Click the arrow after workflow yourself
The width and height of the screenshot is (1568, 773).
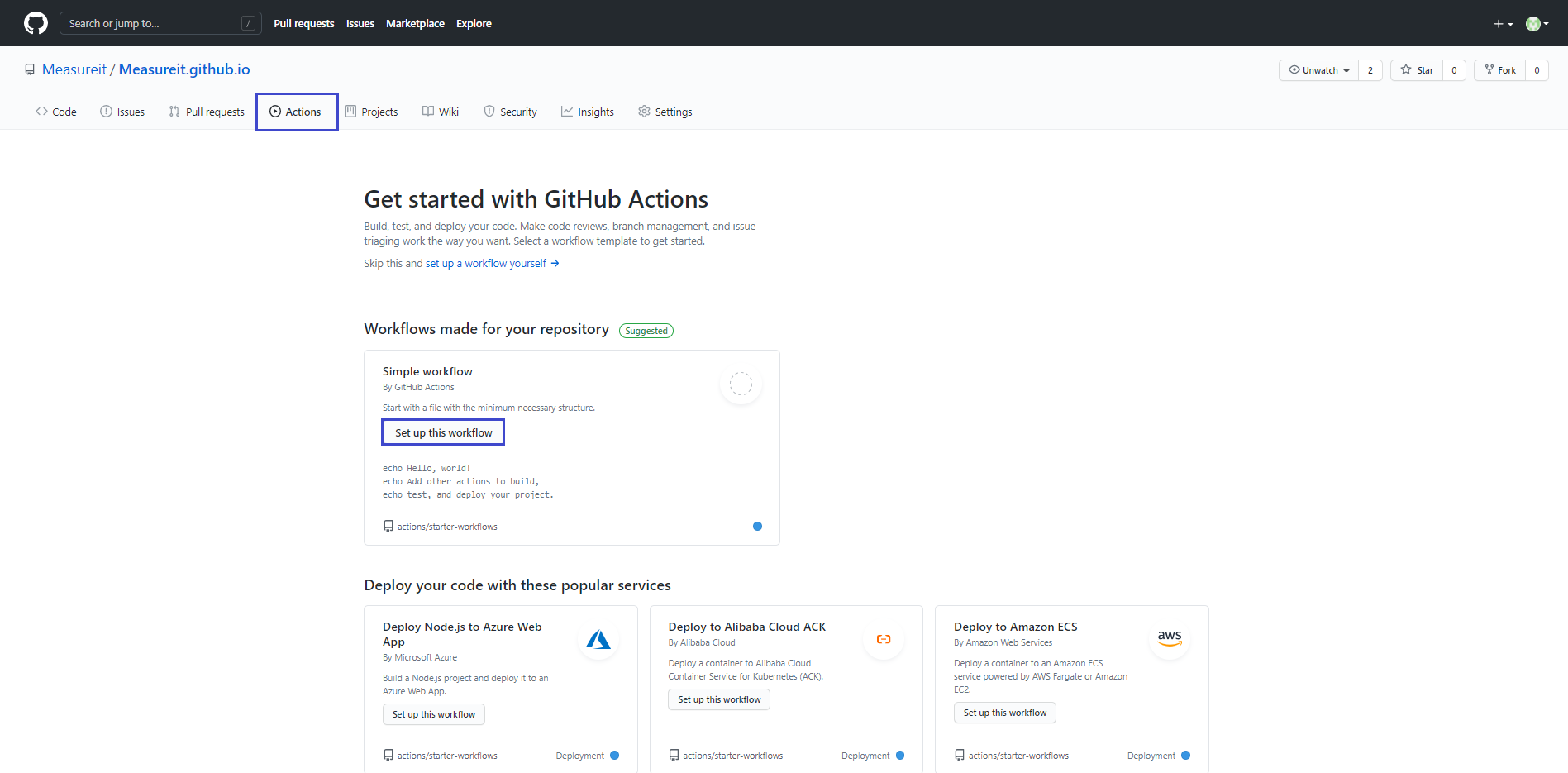[x=555, y=264]
